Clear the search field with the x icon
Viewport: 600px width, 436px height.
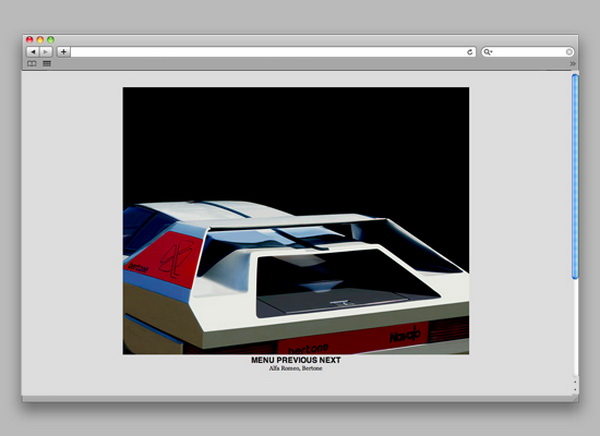569,52
